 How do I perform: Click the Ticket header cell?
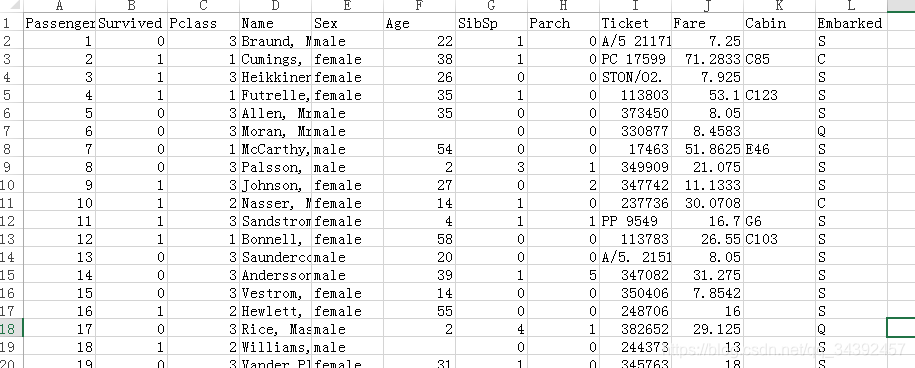[x=635, y=23]
